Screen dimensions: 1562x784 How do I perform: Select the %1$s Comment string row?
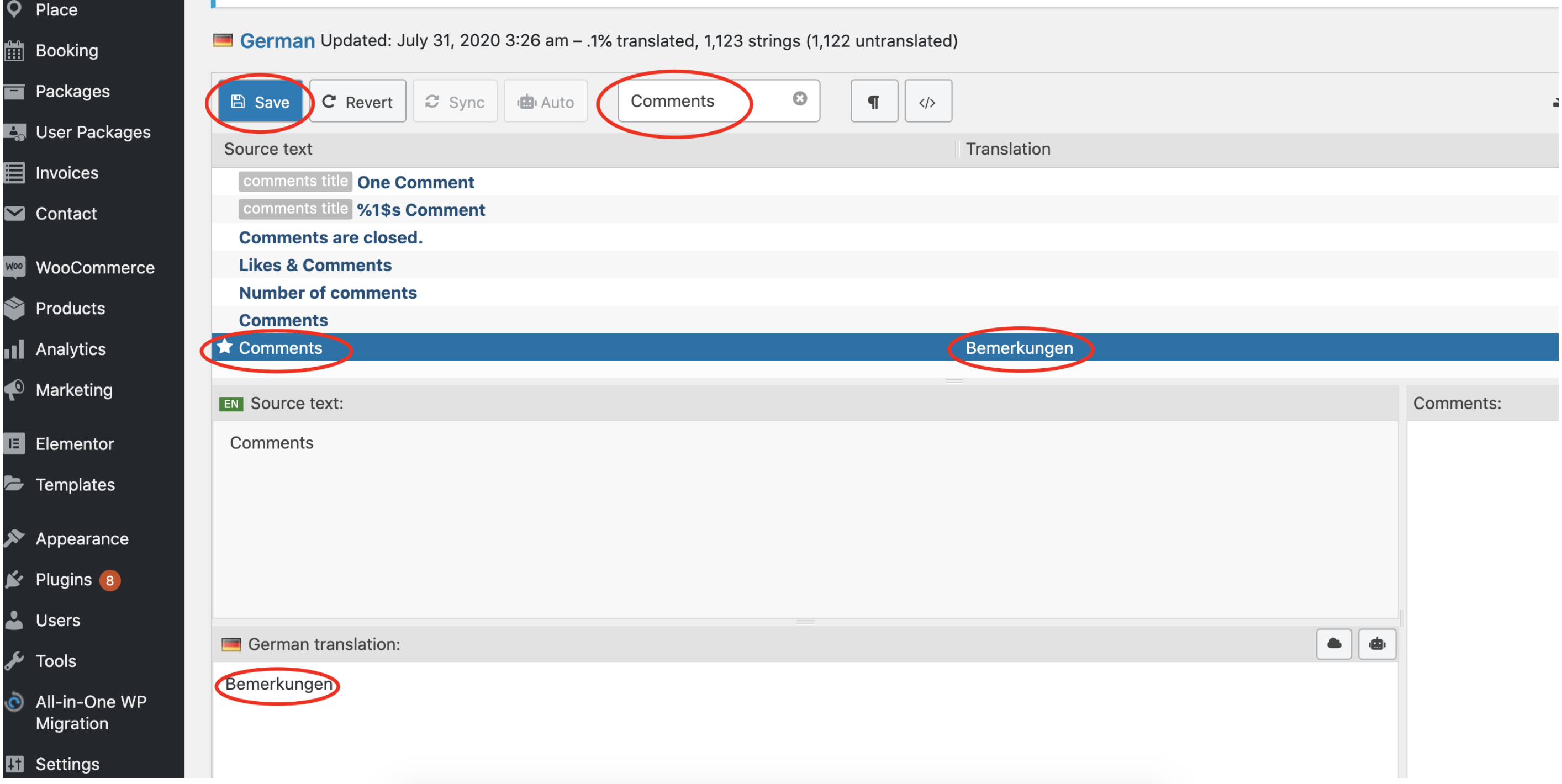[885, 210]
